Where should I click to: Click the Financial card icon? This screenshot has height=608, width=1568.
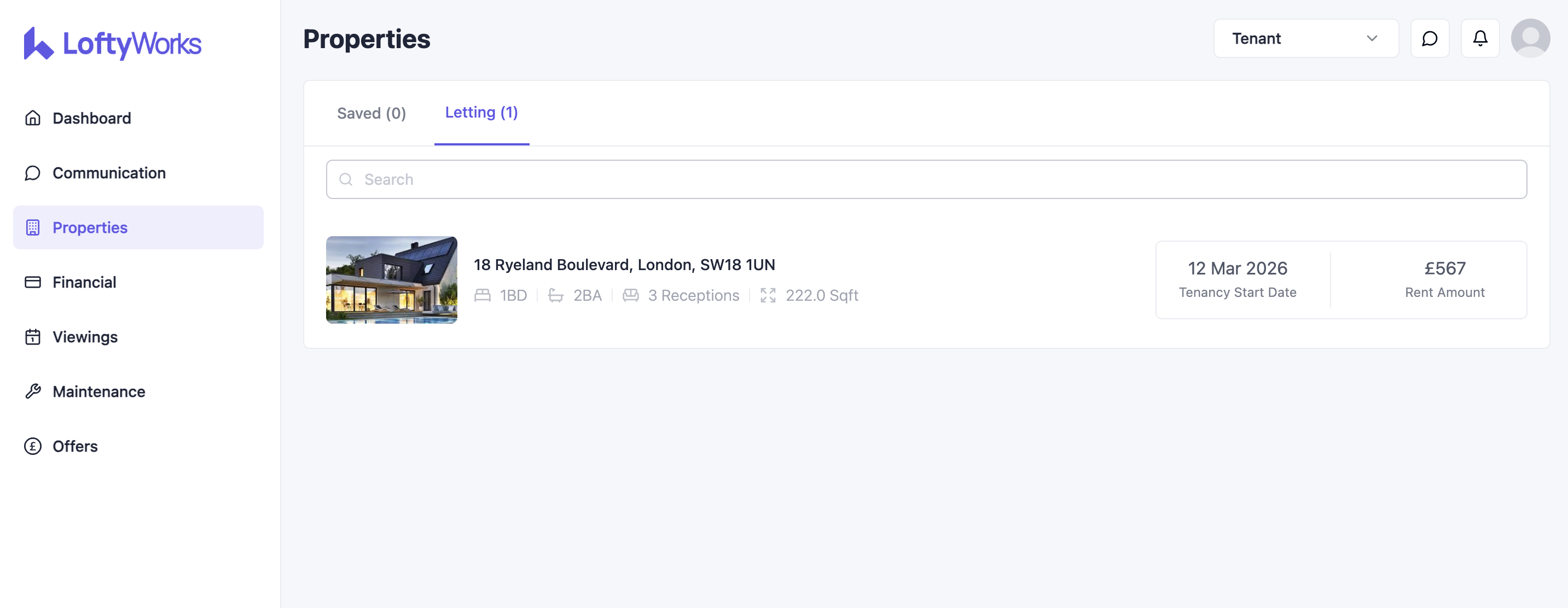pos(33,282)
